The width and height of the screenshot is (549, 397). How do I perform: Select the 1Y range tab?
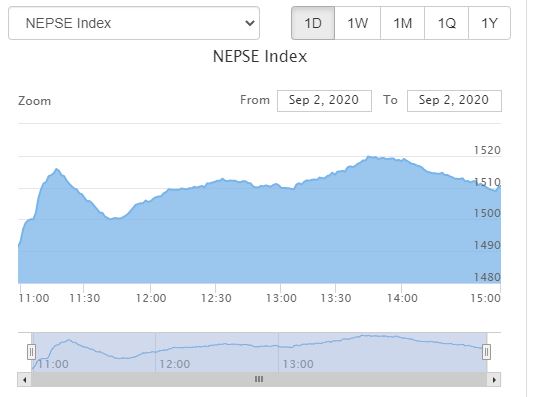(x=489, y=23)
